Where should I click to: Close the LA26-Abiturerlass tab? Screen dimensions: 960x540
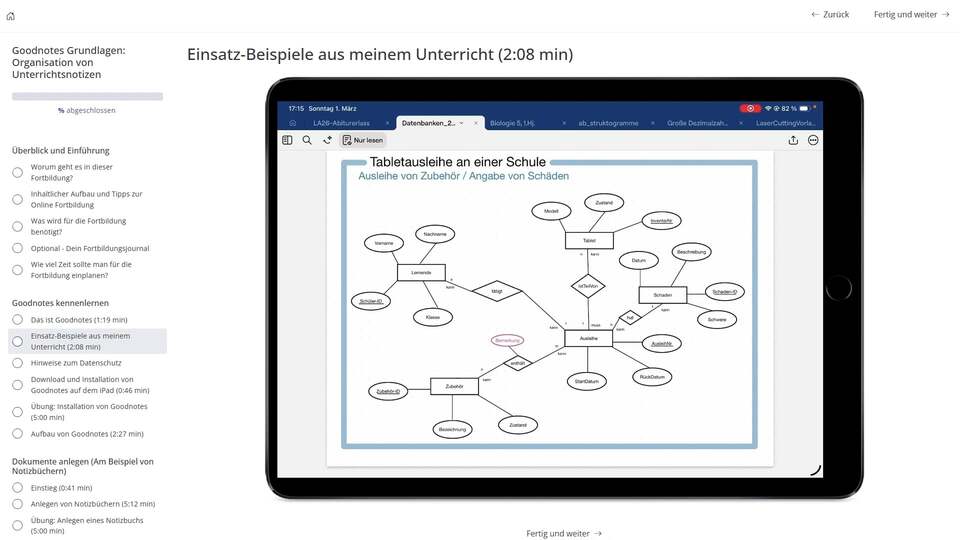click(x=387, y=123)
